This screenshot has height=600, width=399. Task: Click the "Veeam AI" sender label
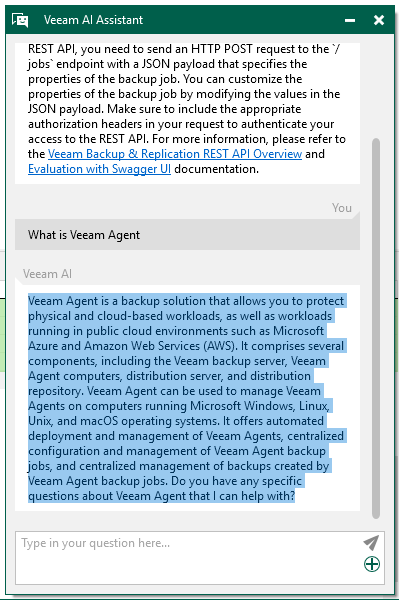pos(47,274)
